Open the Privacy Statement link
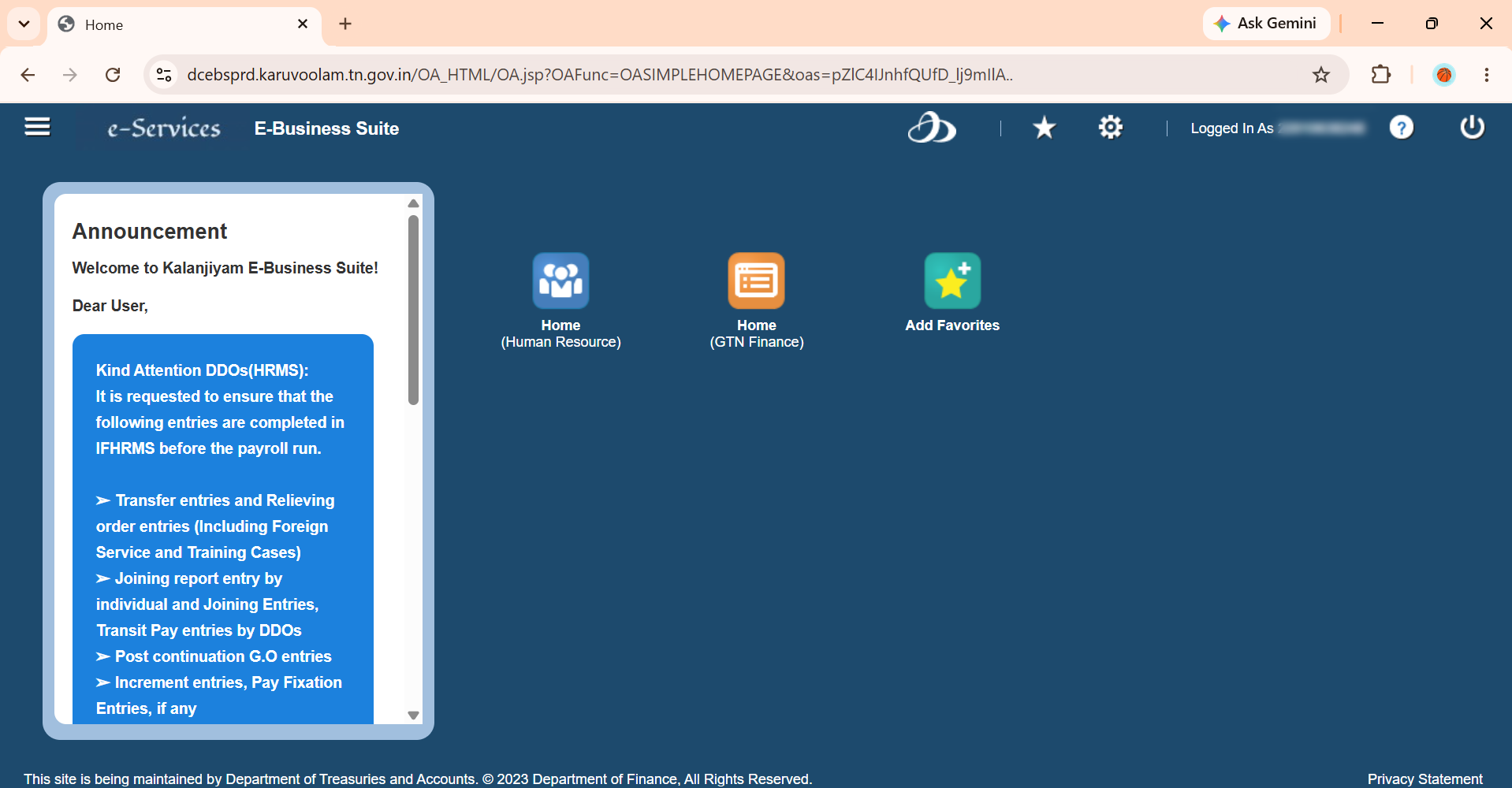Screen dimensions: 1512x788 pos(1424,779)
